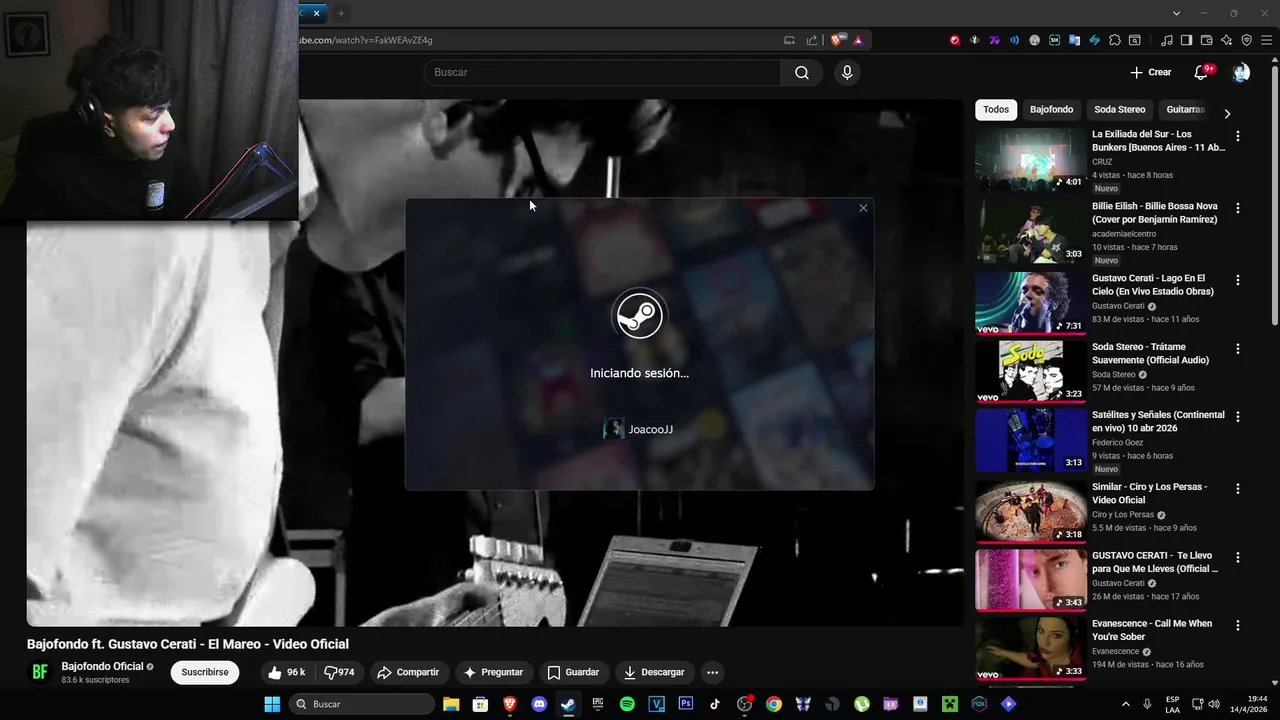1280x720 pixels.
Task: Click the Descargar download button
Action: 654,672
